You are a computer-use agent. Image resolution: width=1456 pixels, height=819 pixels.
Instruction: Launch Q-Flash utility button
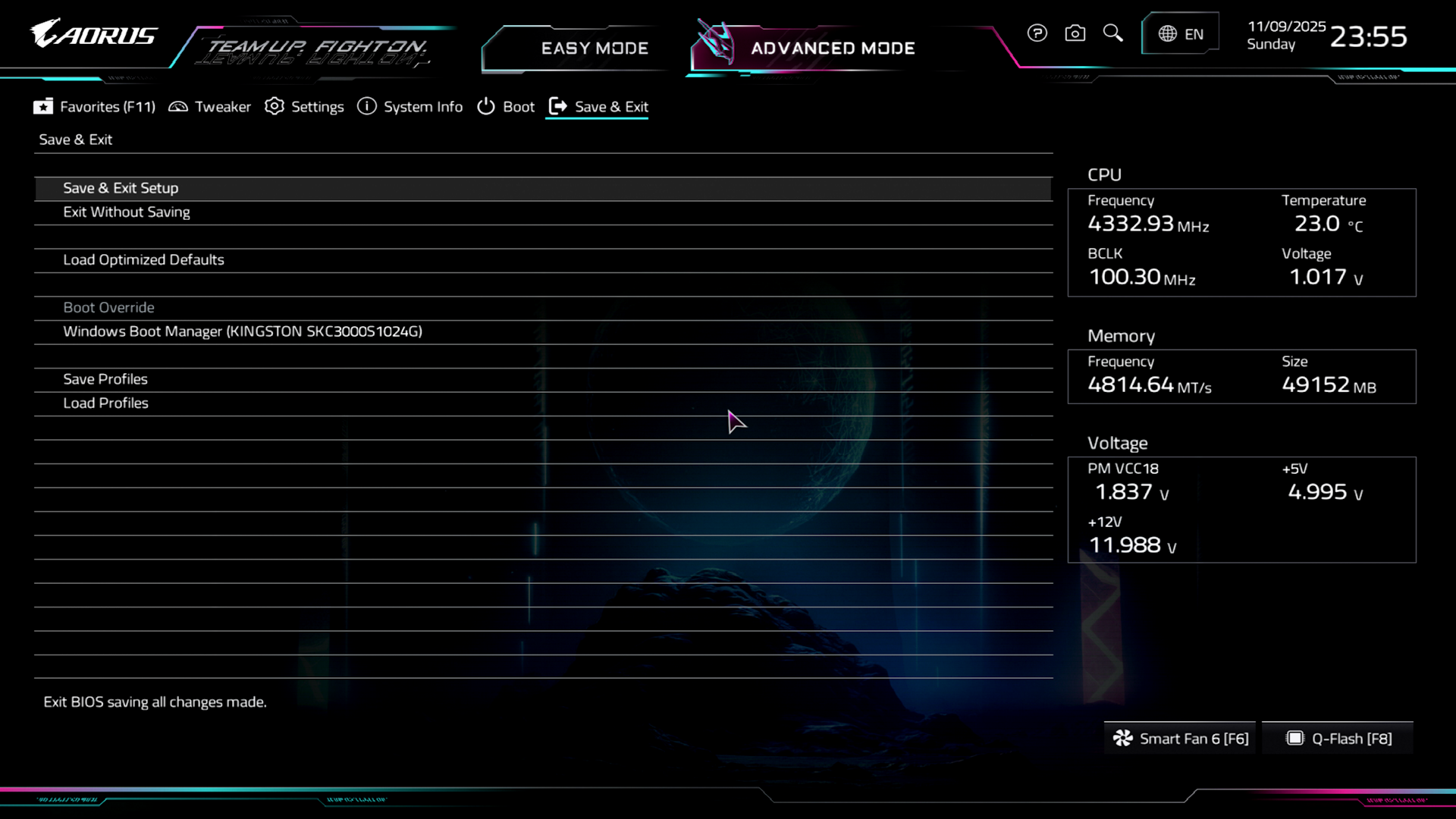coord(1338,739)
